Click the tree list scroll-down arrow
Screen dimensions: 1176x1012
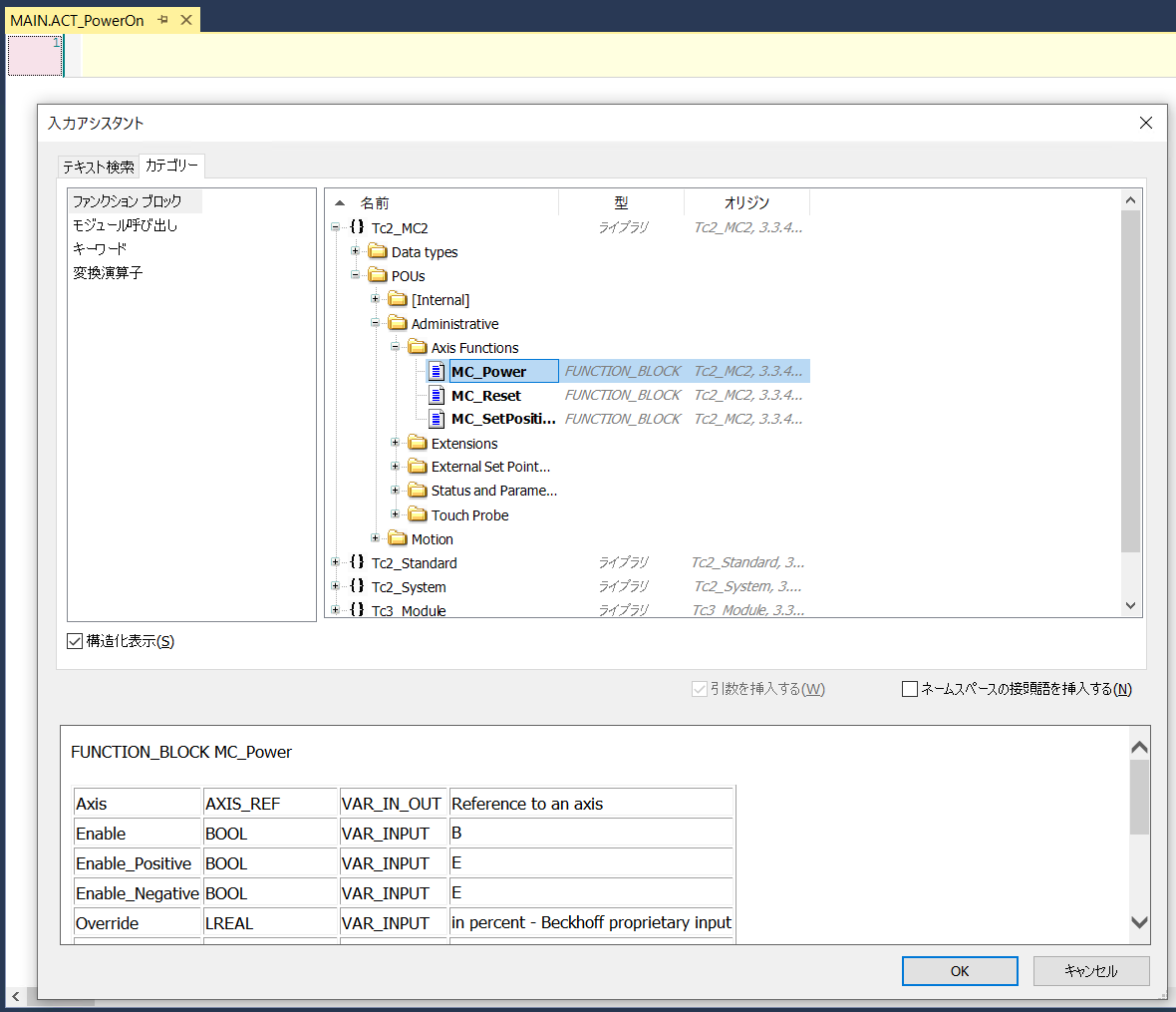pos(1131,605)
